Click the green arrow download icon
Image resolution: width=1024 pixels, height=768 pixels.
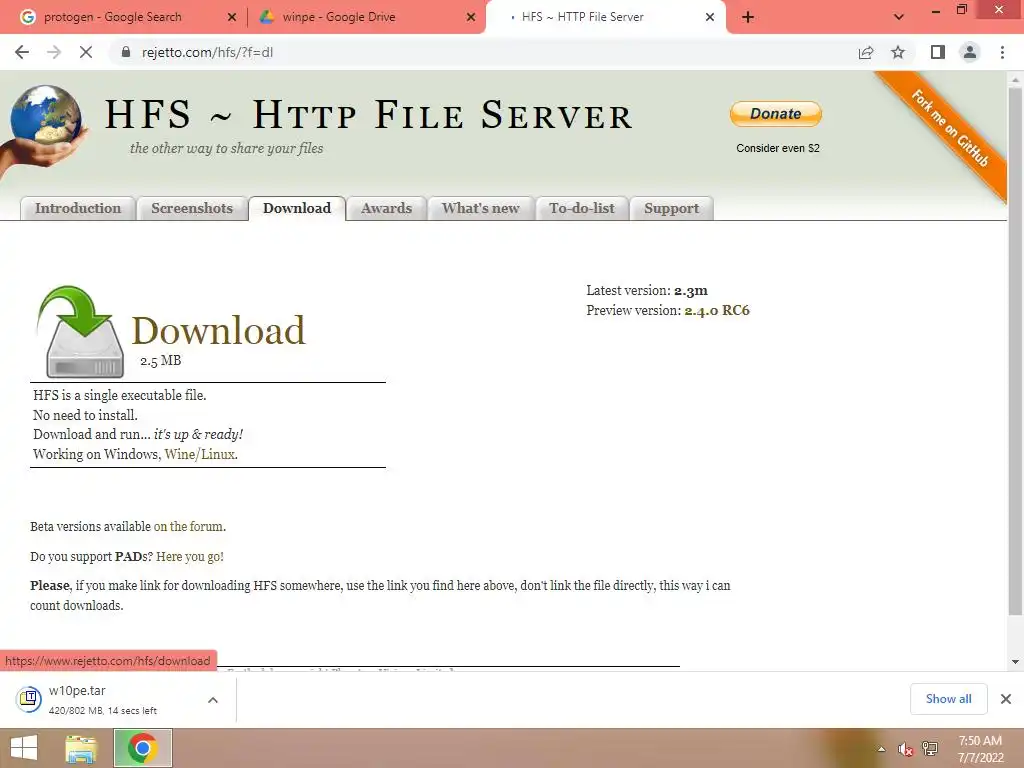[82, 332]
